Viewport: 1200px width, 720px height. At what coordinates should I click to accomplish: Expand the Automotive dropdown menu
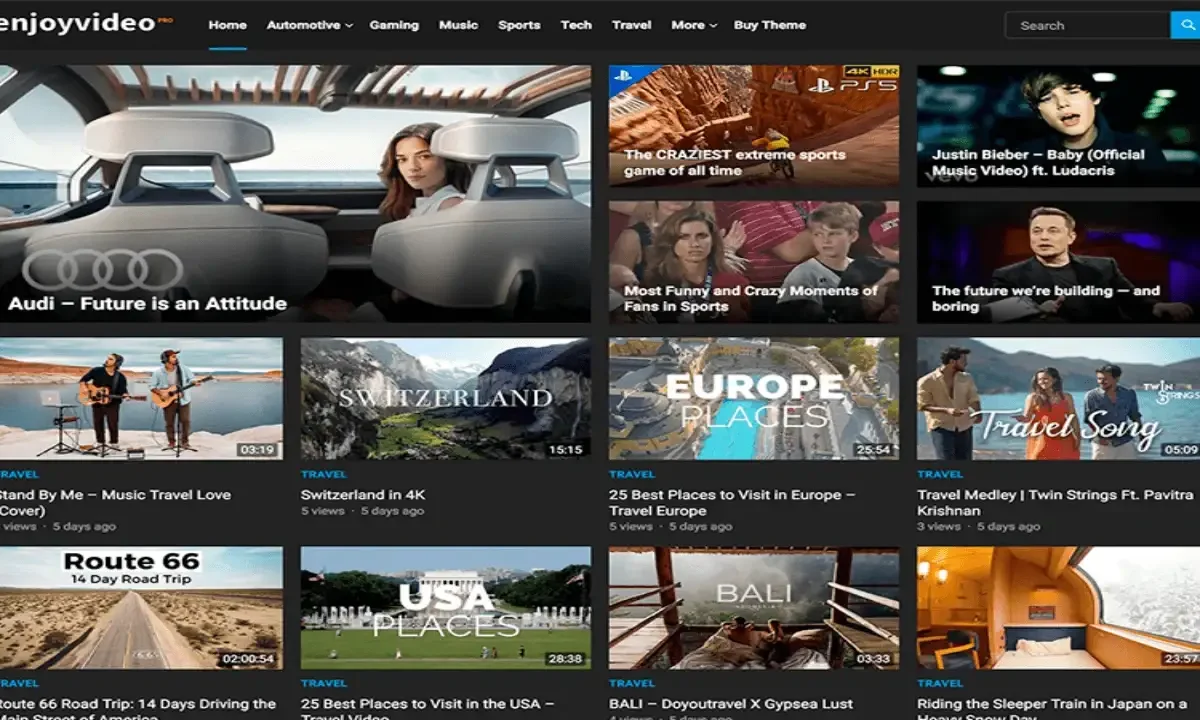309,25
